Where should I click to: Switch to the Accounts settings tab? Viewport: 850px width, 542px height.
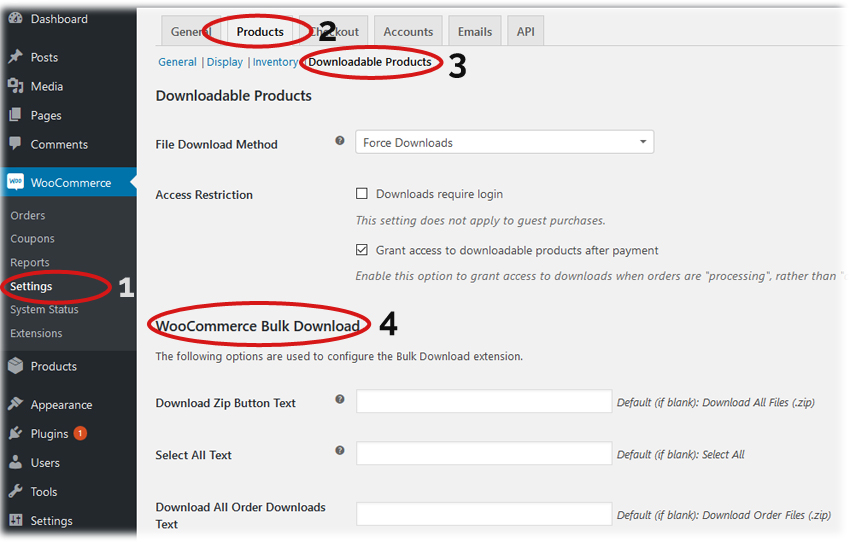click(x=408, y=32)
